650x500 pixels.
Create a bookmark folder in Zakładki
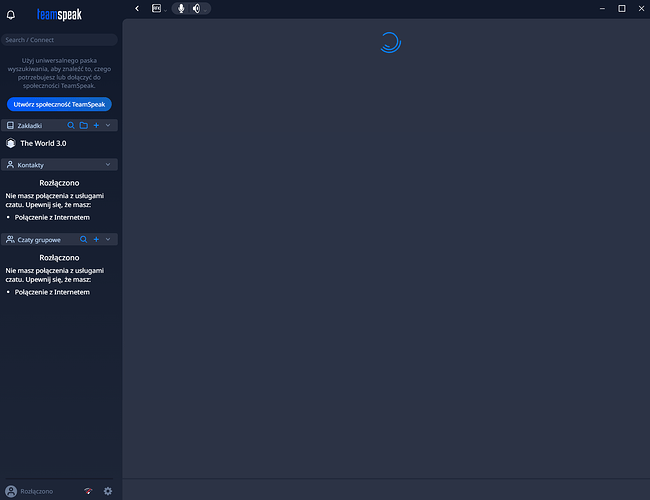click(84, 125)
